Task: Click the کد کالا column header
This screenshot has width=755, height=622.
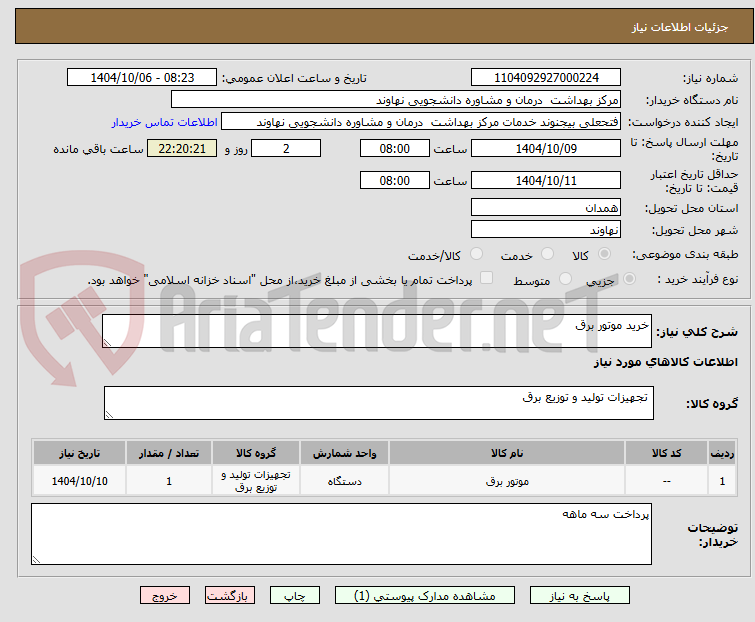Action: 666,453
